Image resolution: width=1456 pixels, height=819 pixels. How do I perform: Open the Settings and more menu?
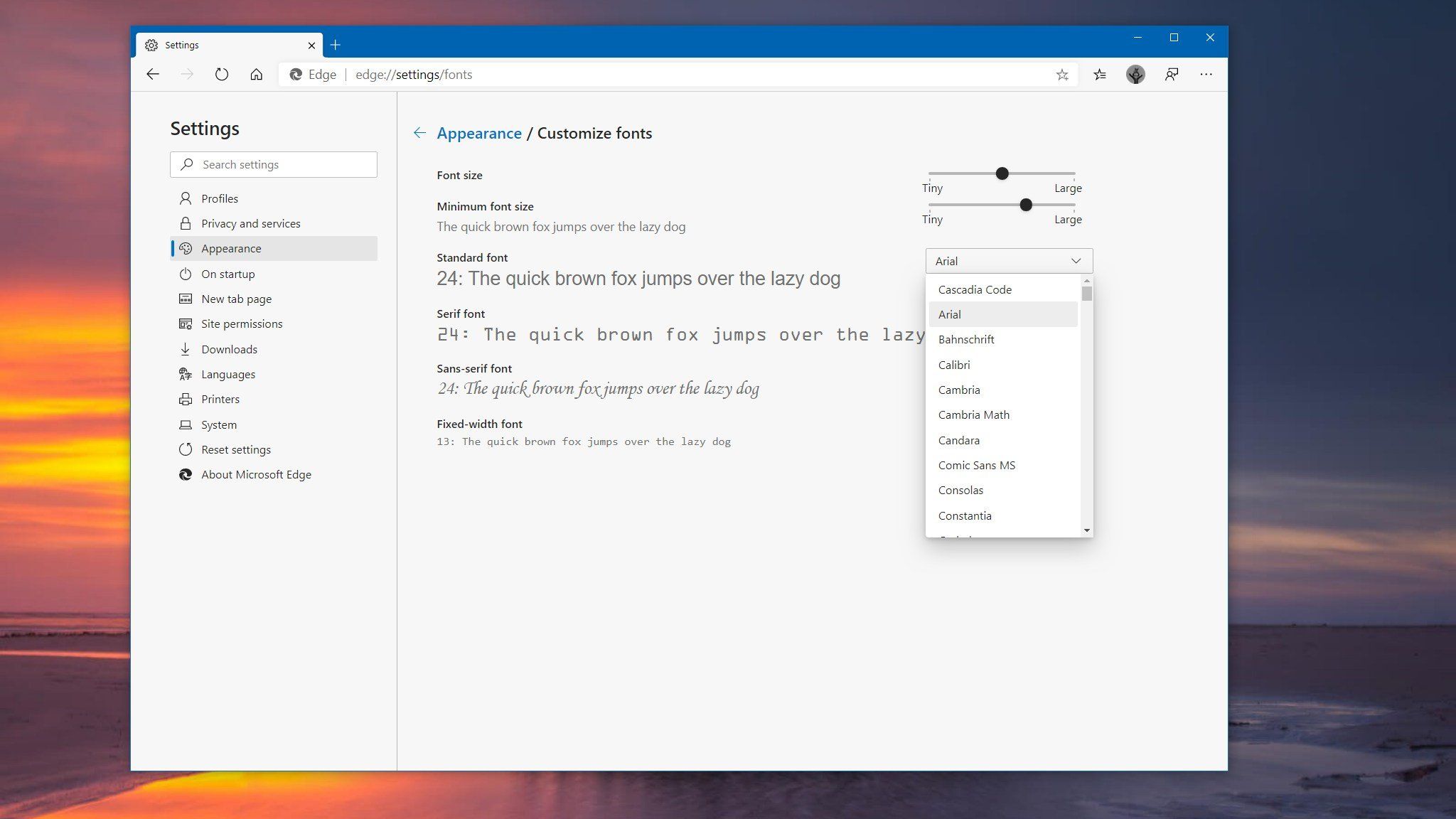tap(1206, 75)
